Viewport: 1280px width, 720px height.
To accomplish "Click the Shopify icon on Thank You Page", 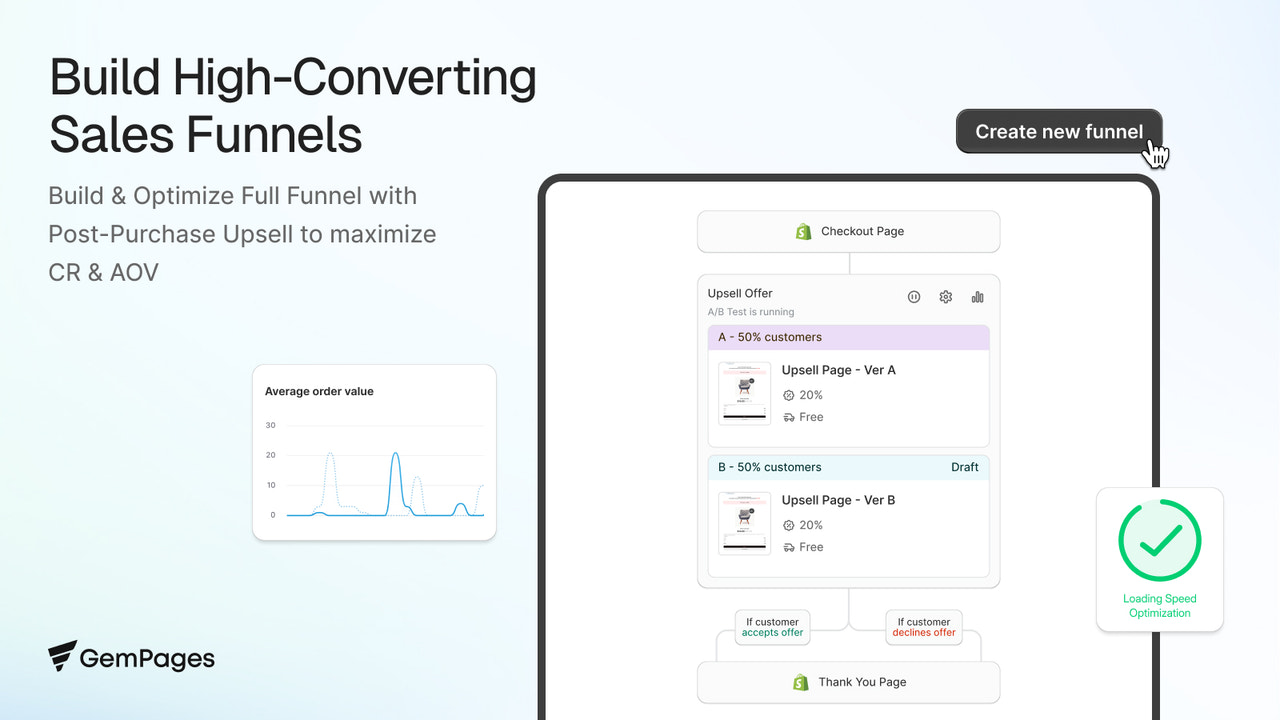I will coord(800,681).
